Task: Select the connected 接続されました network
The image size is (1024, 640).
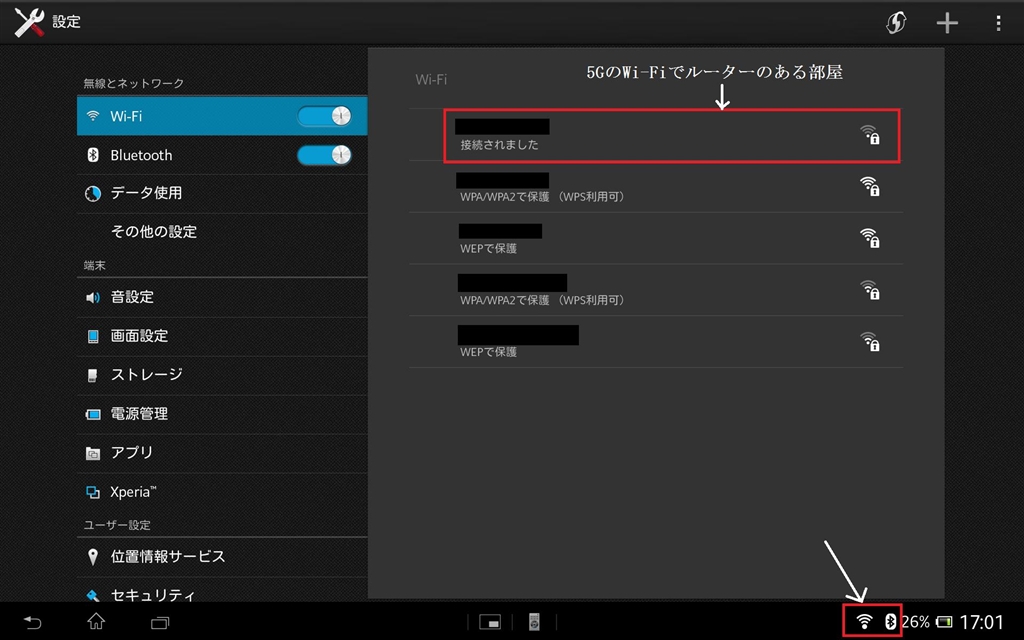Action: 656,135
